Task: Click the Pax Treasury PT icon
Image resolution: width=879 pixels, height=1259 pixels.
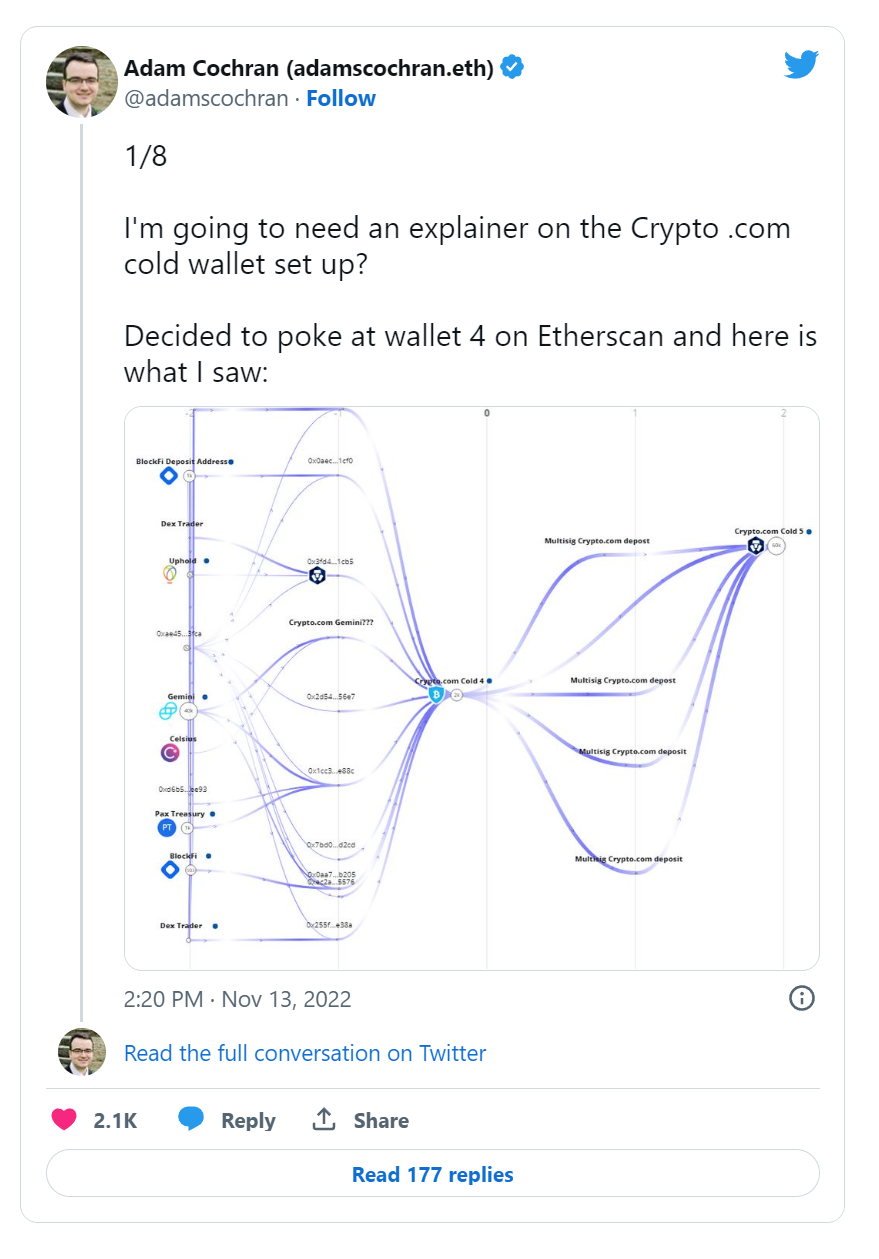Action: [166, 827]
